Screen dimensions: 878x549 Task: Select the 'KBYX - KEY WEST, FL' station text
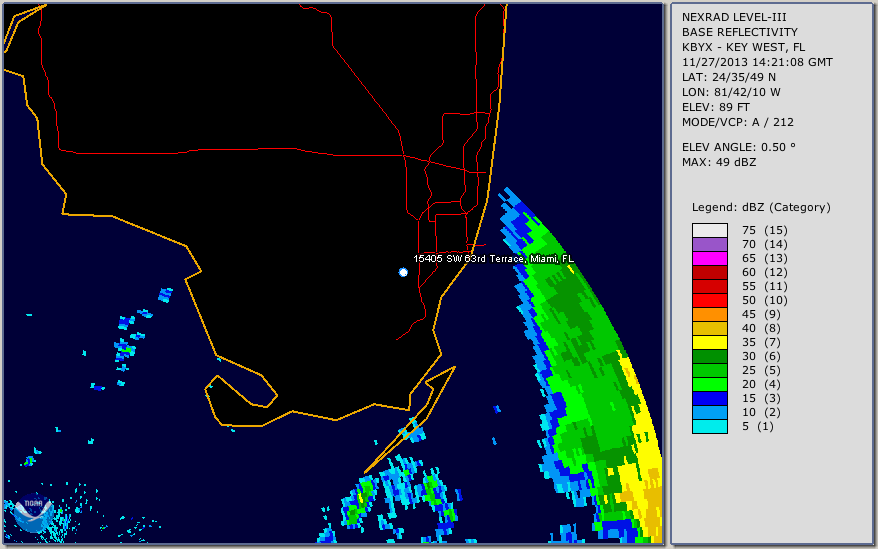(743, 47)
